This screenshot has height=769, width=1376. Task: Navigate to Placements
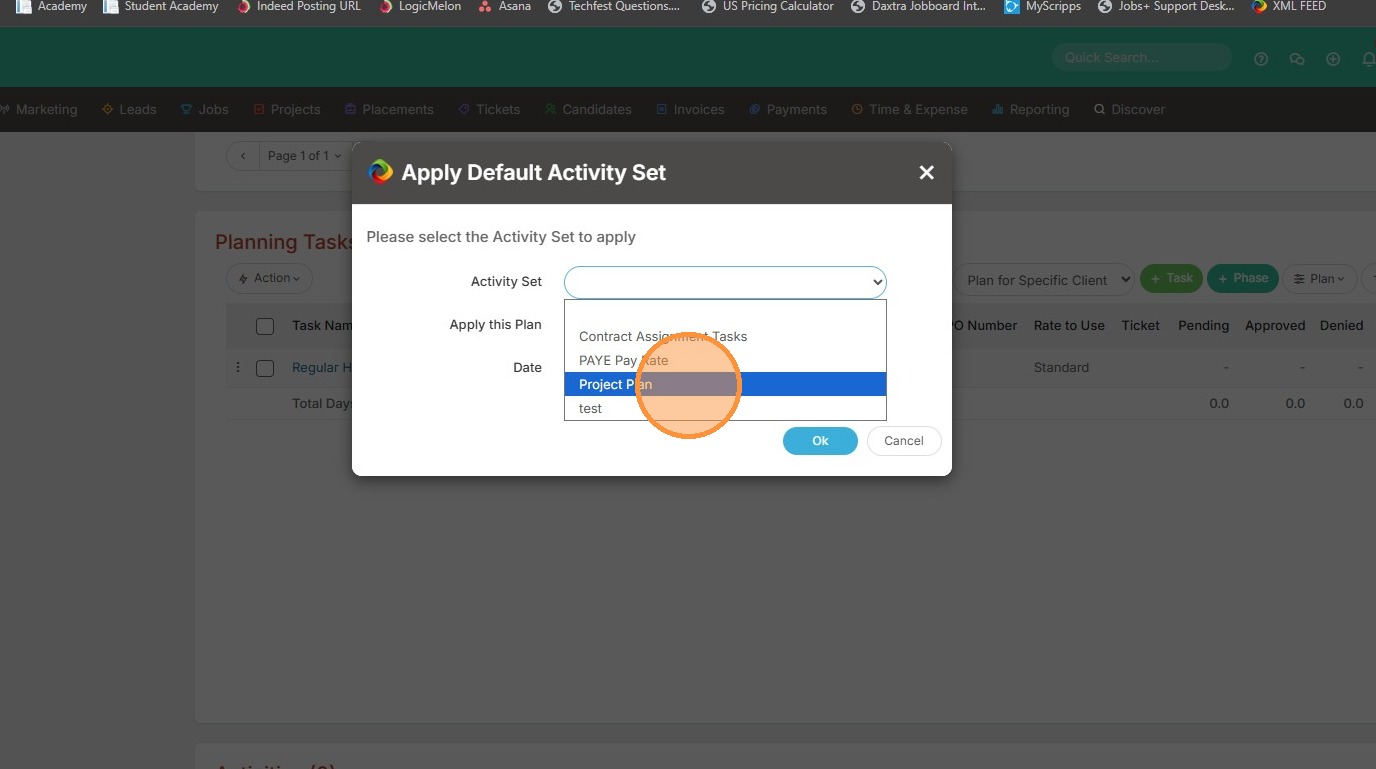point(389,109)
